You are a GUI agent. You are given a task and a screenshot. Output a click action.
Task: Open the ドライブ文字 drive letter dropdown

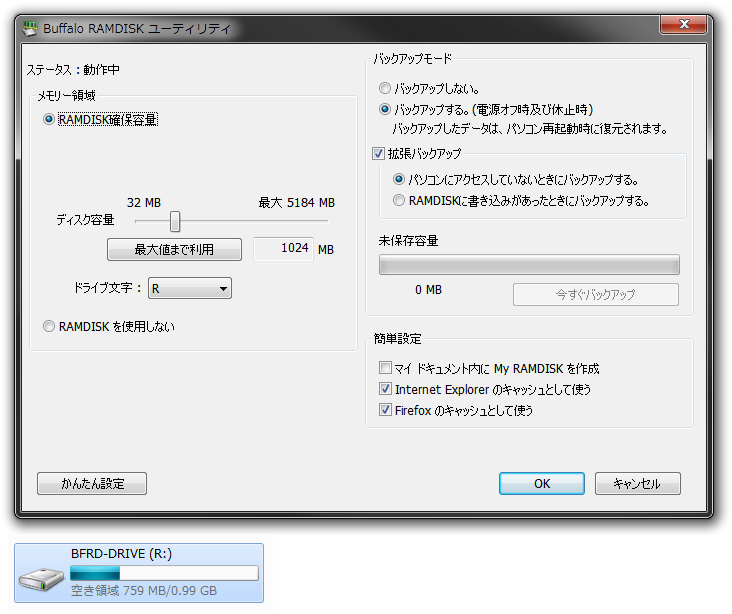pos(190,288)
